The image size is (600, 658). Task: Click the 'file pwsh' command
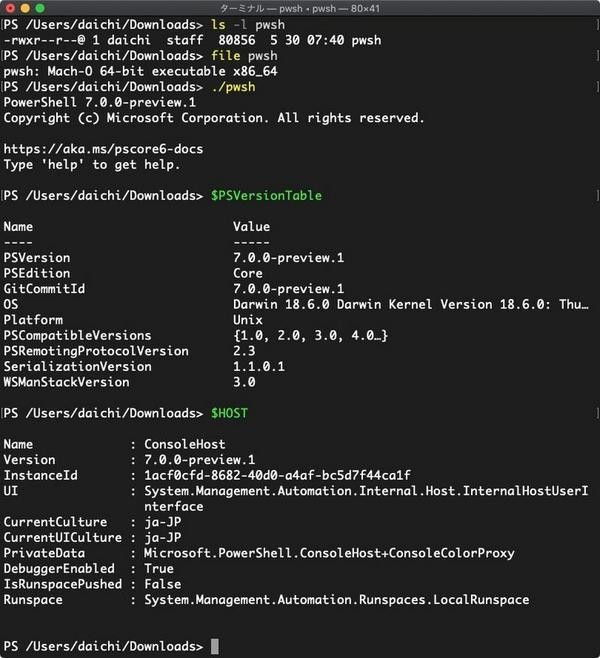click(244, 56)
